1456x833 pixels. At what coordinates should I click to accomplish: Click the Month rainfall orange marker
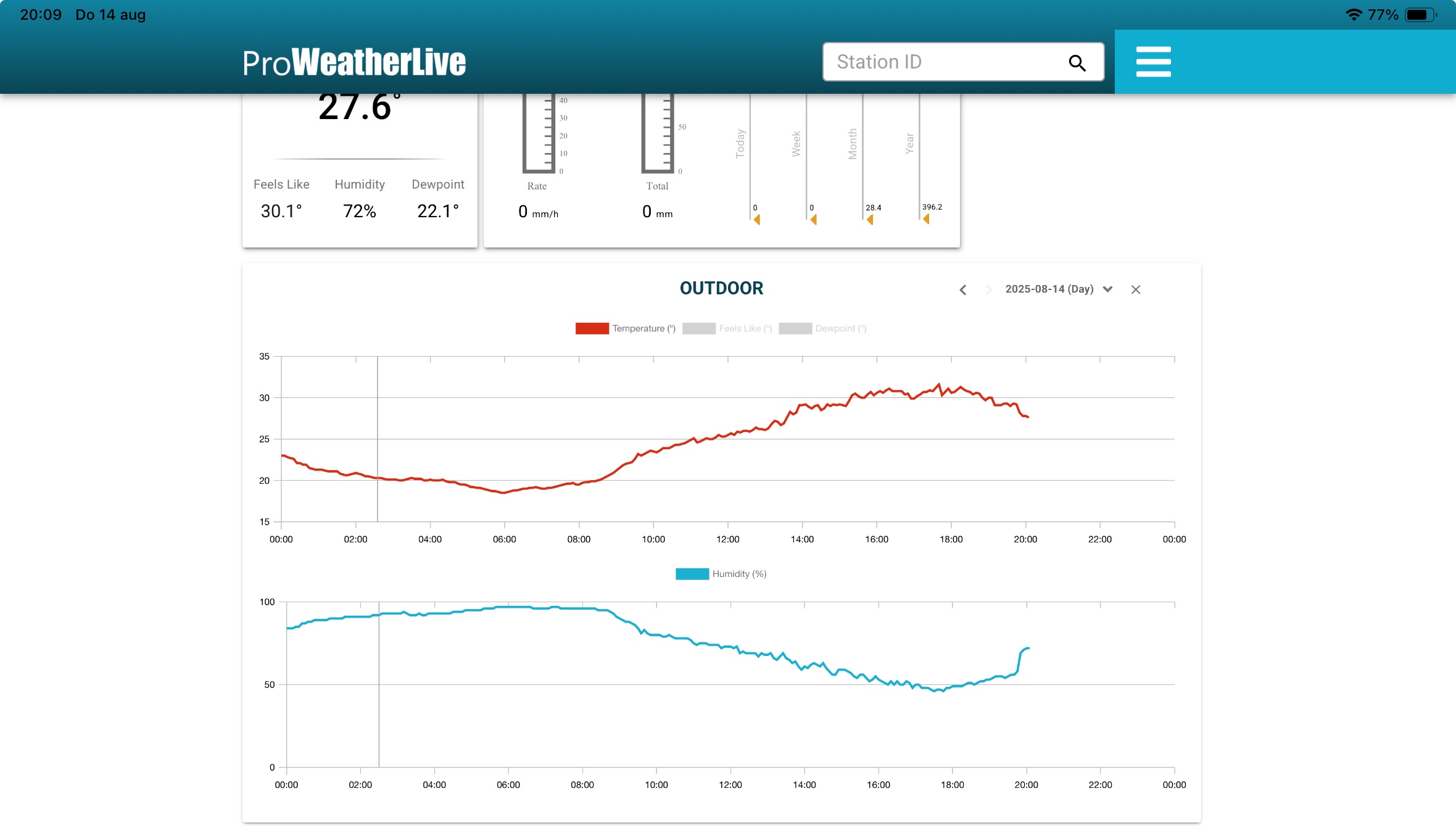(x=870, y=220)
